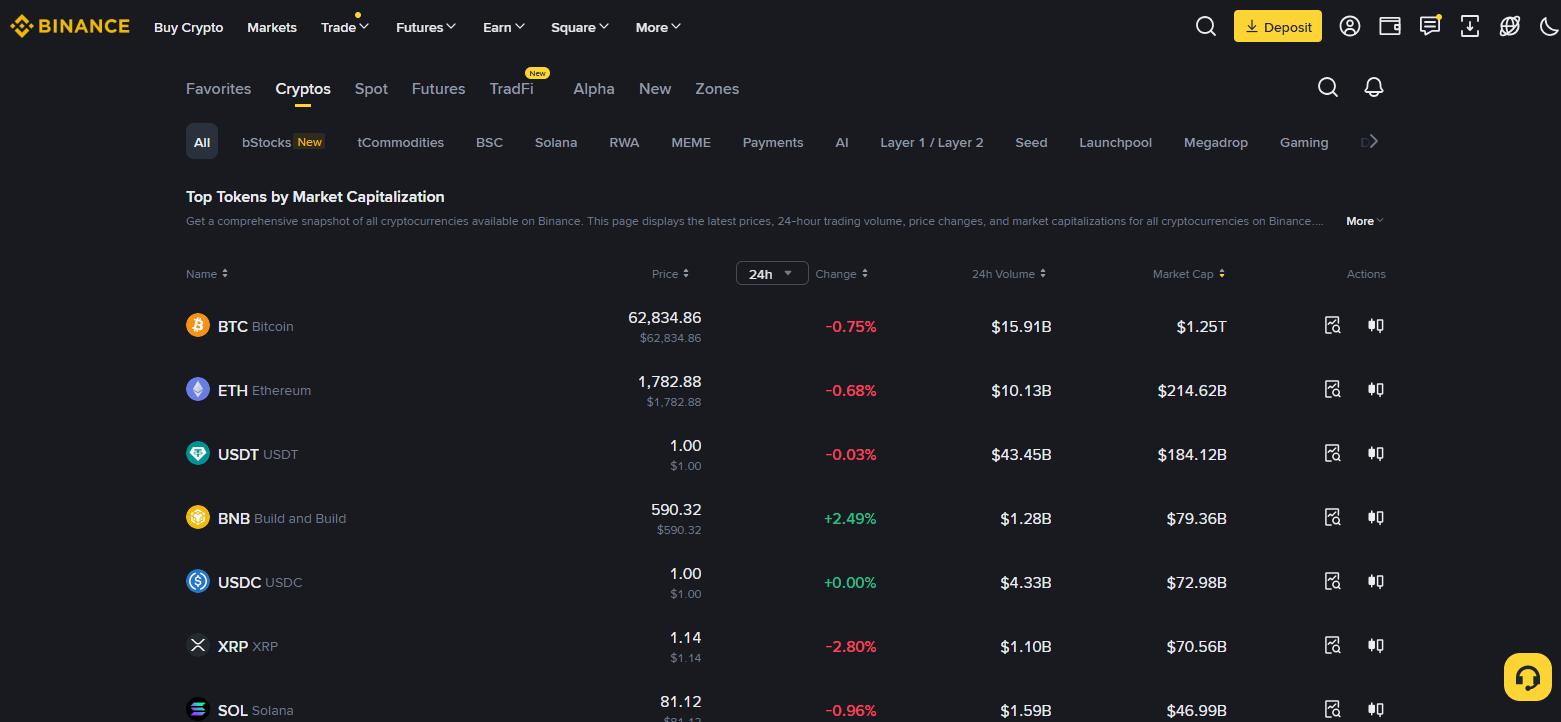Open the download app icon
The width and height of the screenshot is (1561, 722).
click(x=1470, y=27)
